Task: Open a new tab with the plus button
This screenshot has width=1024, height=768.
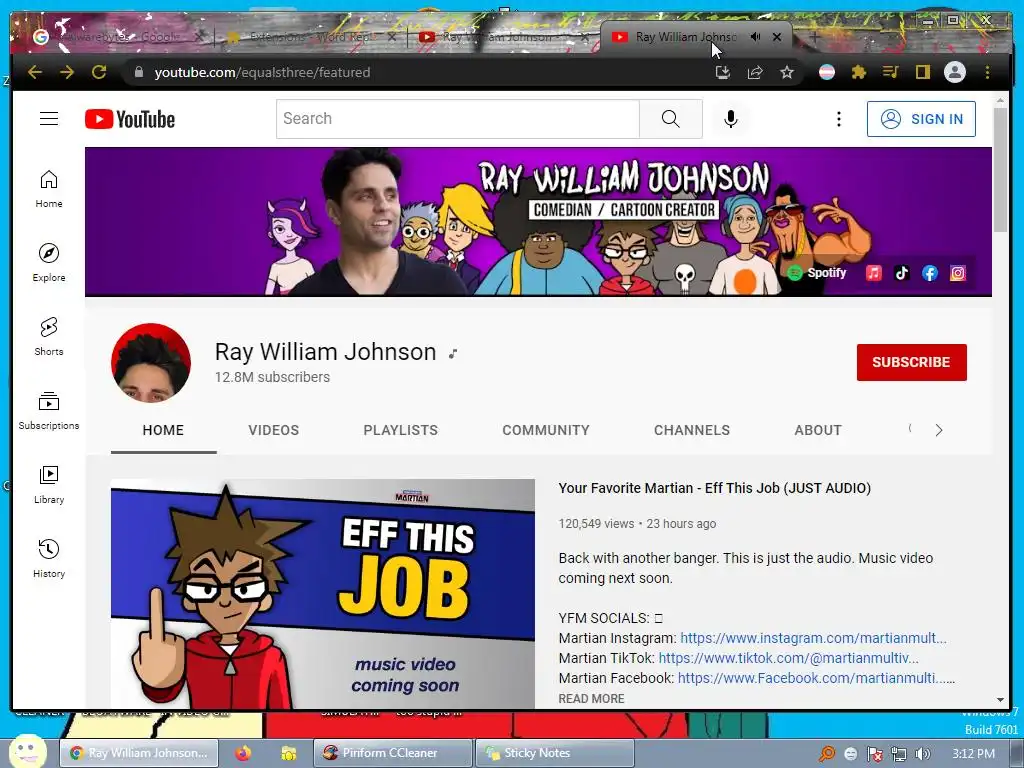Action: tap(815, 37)
